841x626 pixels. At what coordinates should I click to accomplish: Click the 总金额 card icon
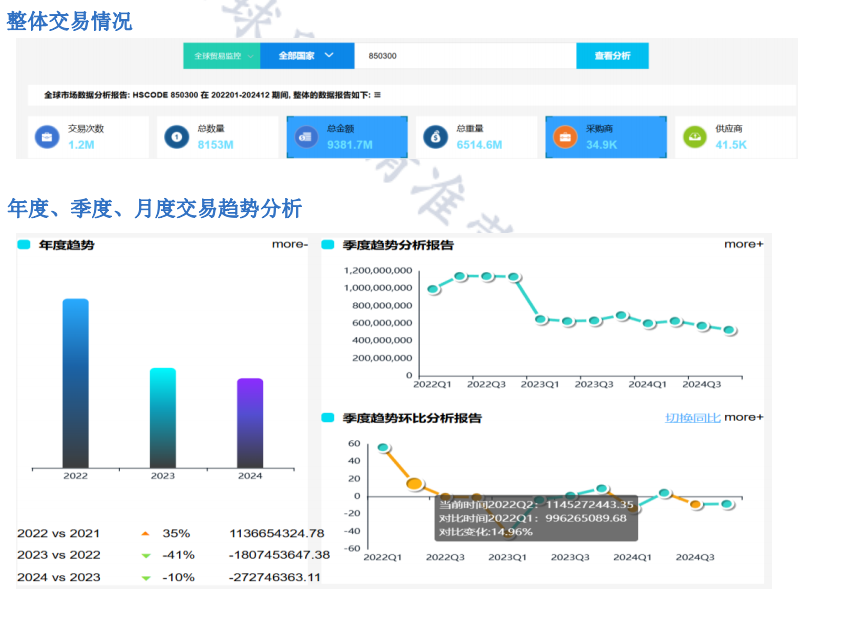point(305,137)
